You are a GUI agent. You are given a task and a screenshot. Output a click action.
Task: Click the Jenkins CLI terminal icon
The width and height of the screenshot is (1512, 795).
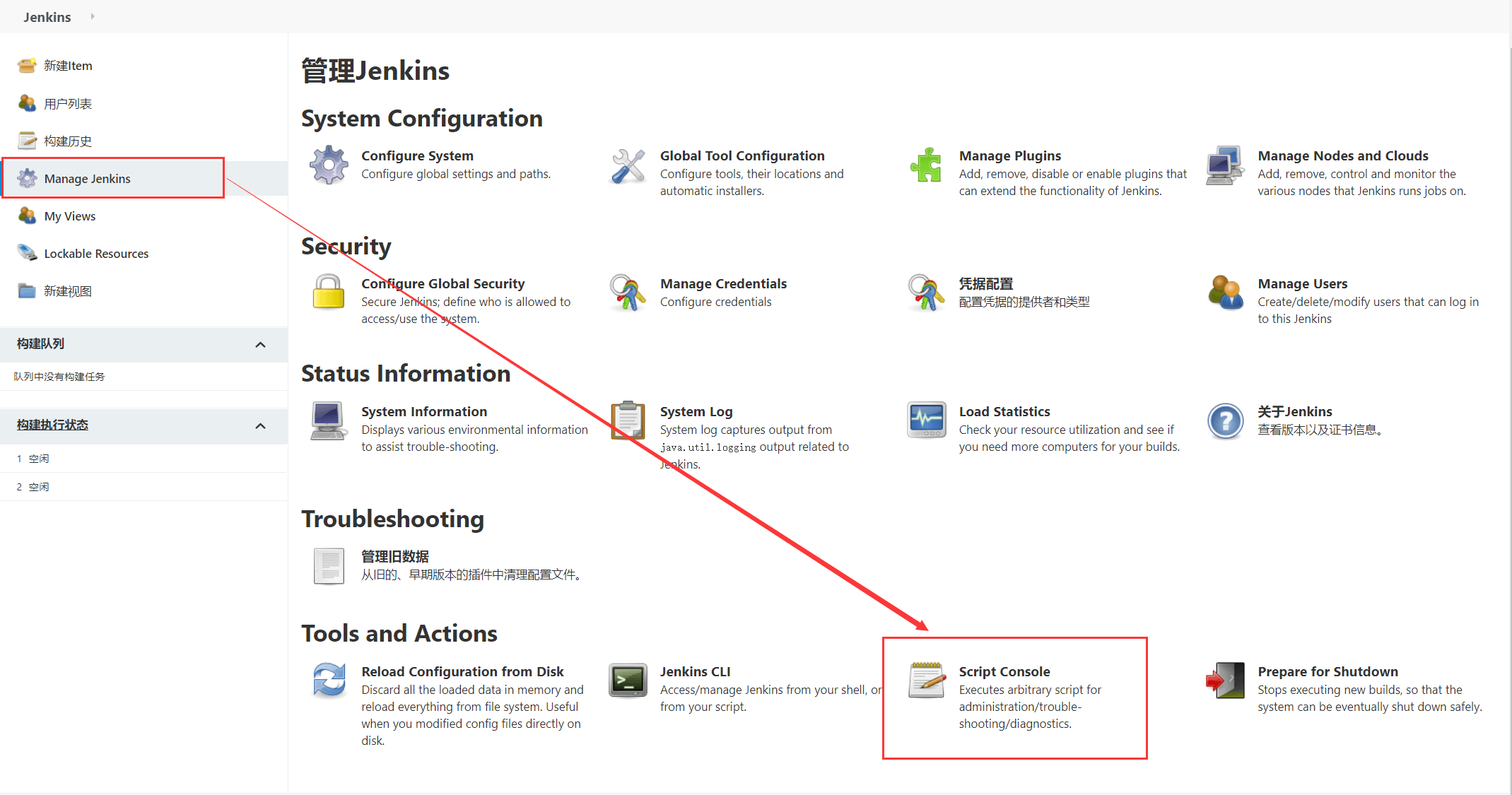pyautogui.click(x=628, y=681)
